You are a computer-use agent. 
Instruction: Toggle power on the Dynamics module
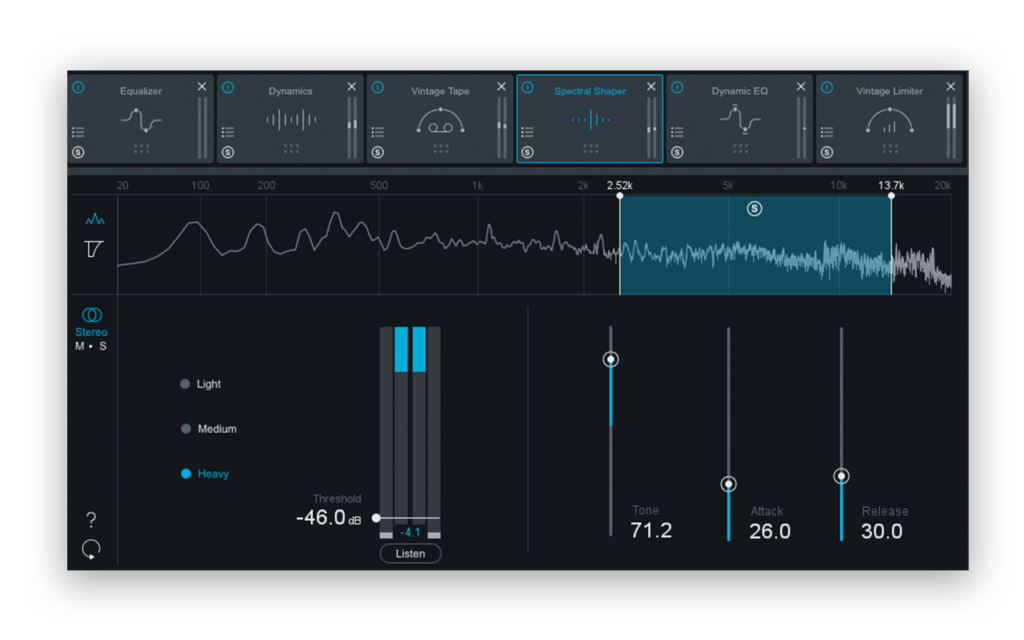[228, 87]
